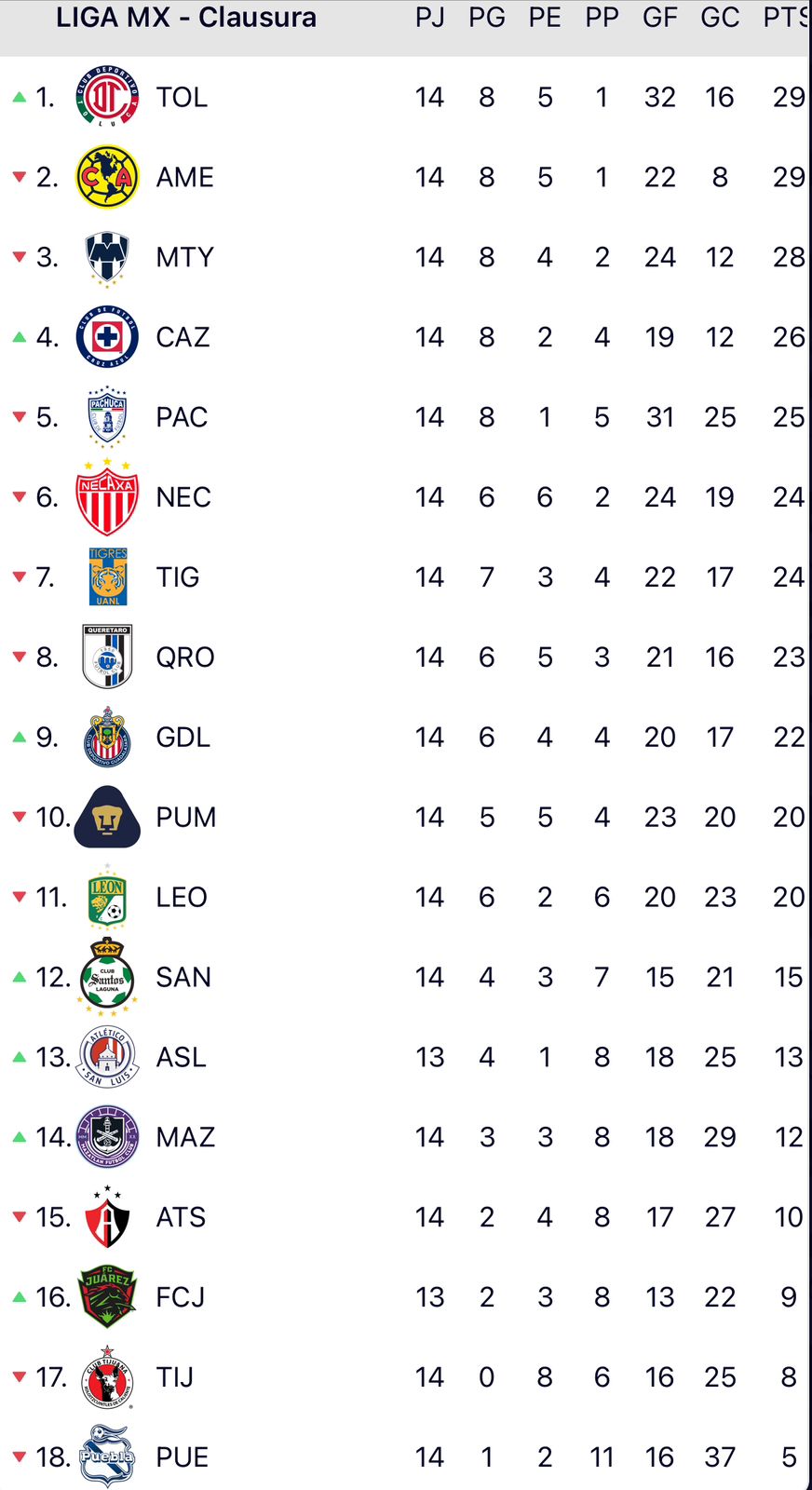812x1490 pixels.
Task: Open the Cruz Azul crest
Action: (x=107, y=337)
